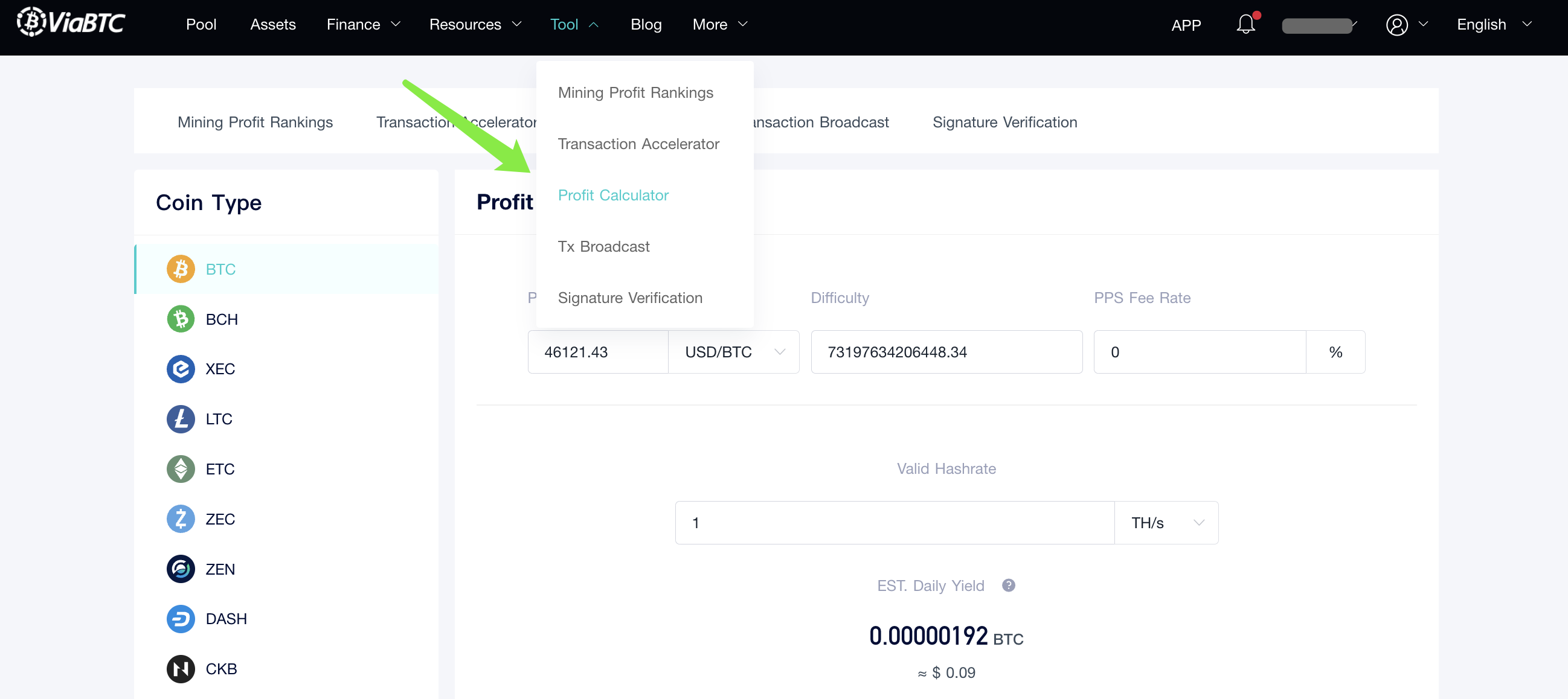Screen dimensions: 1568x699
Task: Click the PPS Fee Rate input field
Action: (x=1200, y=352)
